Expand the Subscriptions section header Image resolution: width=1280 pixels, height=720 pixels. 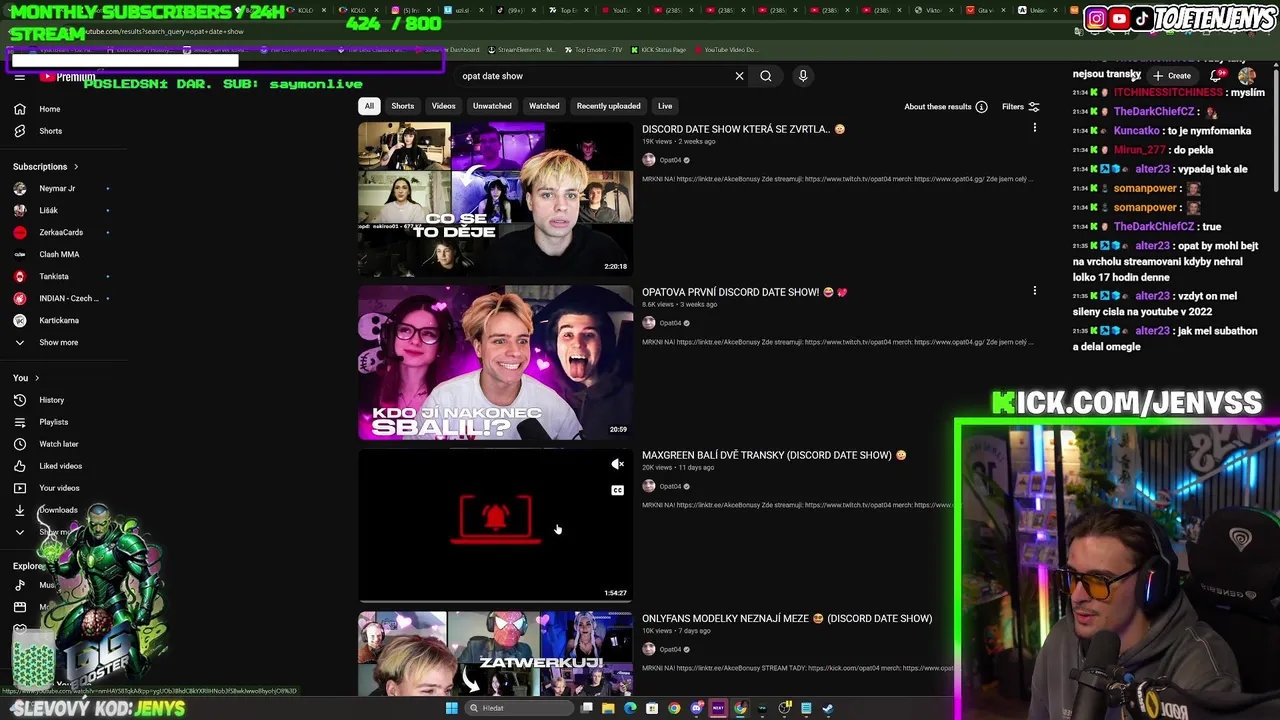pos(46,167)
